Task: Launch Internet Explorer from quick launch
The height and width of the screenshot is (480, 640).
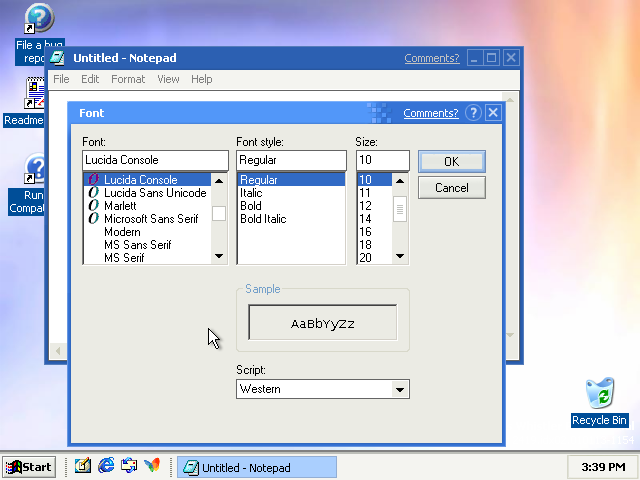Action: pos(106,465)
